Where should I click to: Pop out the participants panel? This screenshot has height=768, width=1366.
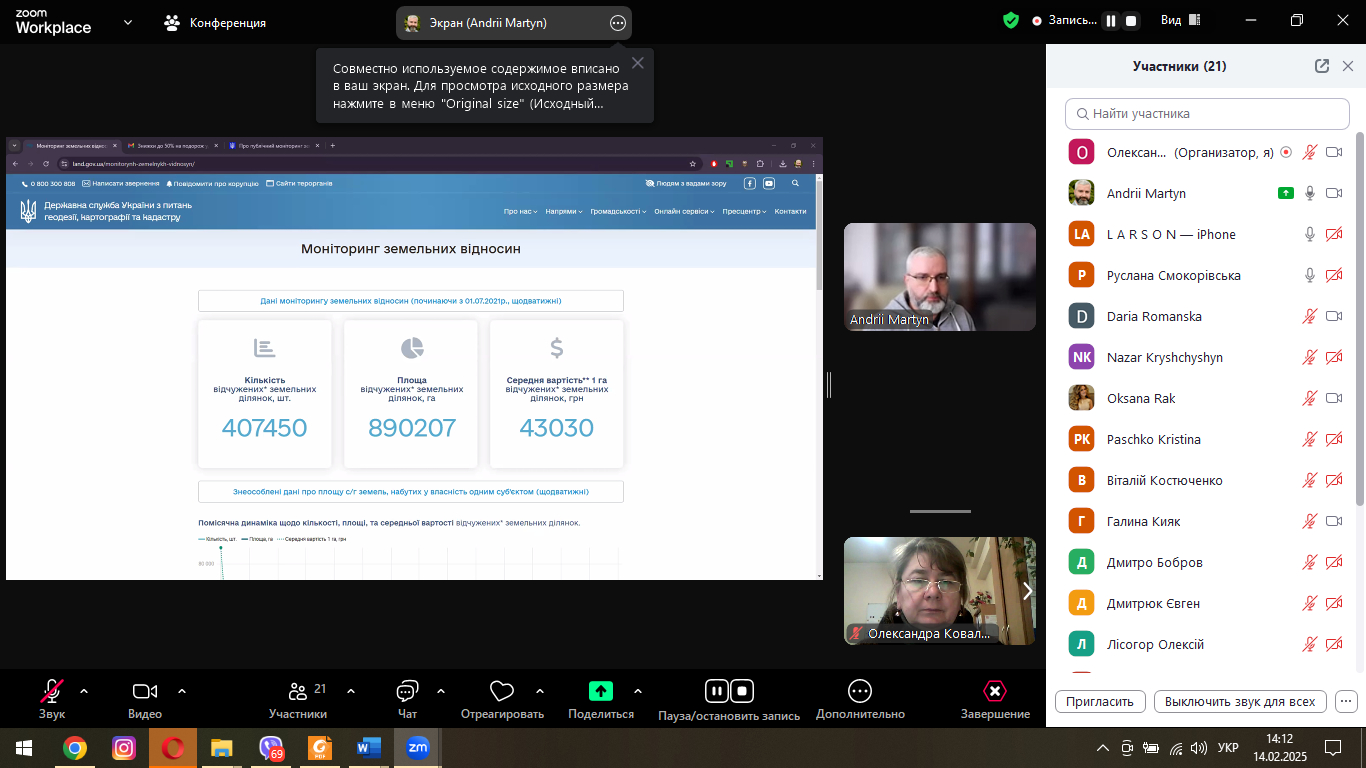point(1322,66)
